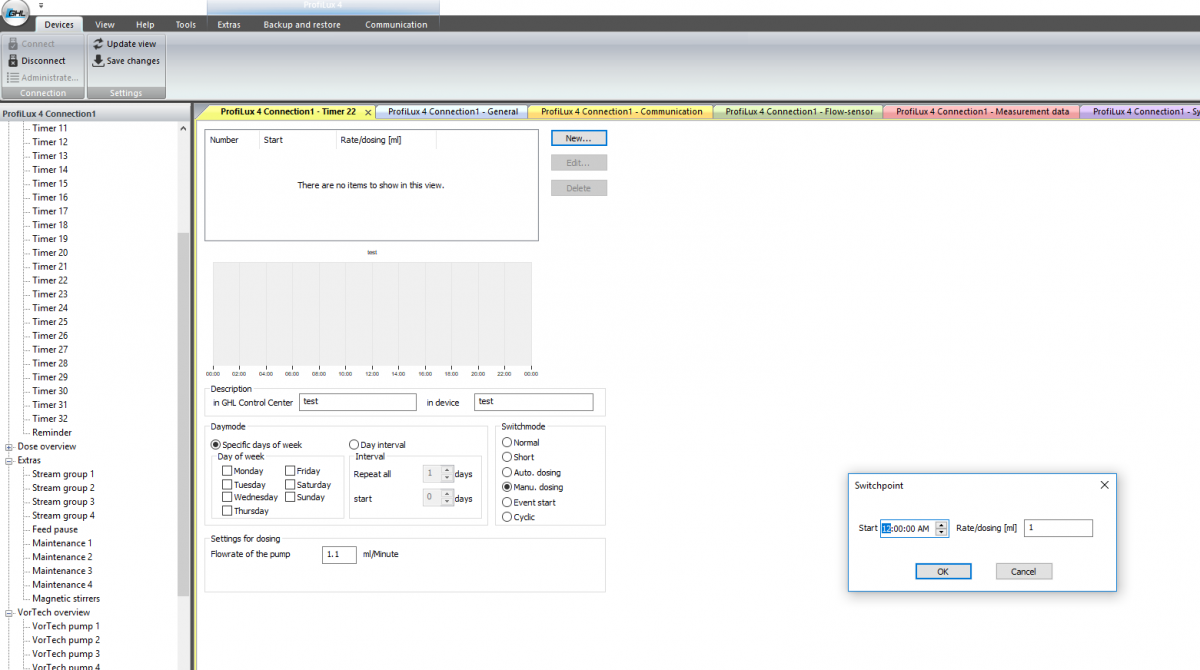Check the Saturday checkbox

point(290,484)
